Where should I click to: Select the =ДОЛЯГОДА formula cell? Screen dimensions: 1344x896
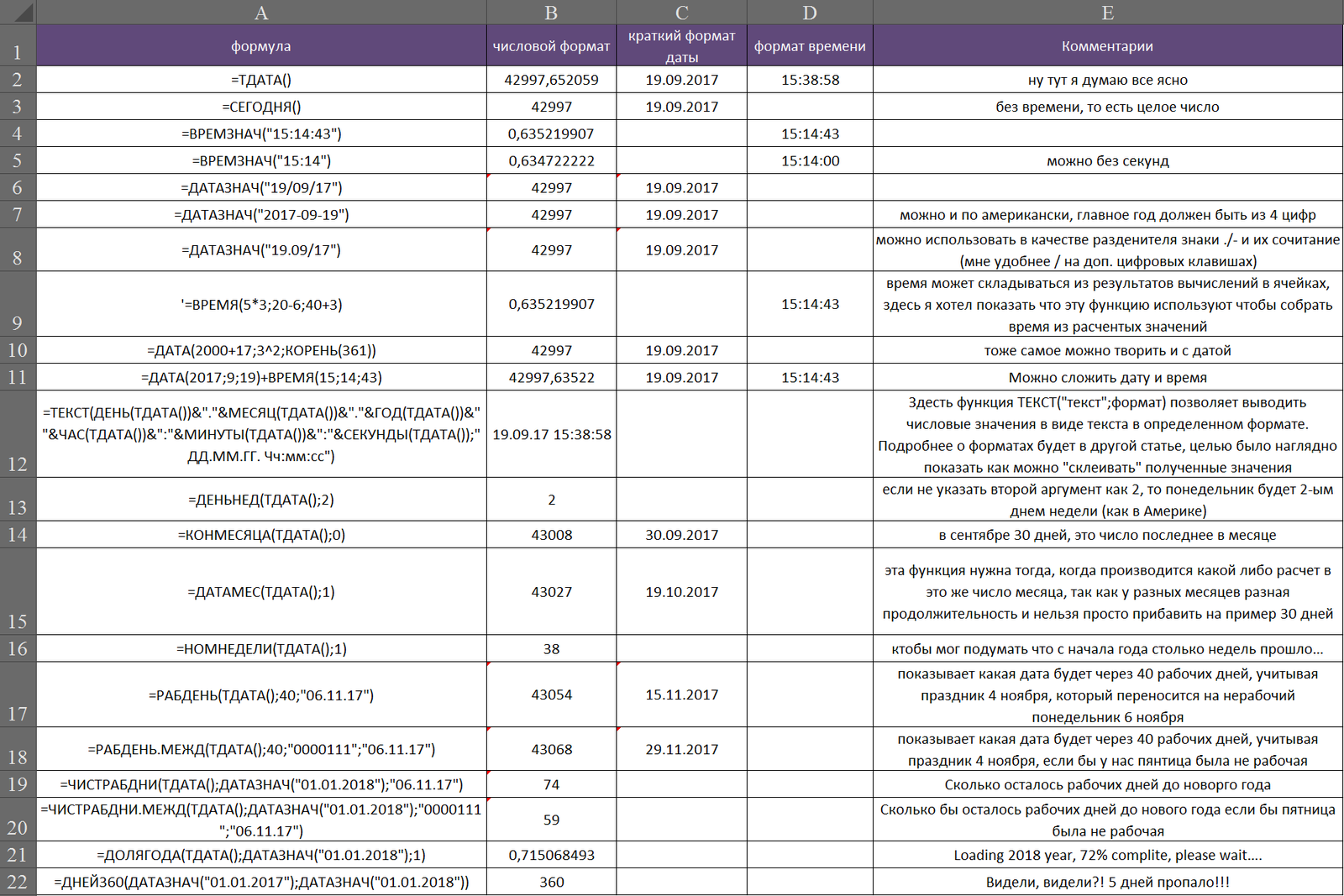(x=261, y=855)
